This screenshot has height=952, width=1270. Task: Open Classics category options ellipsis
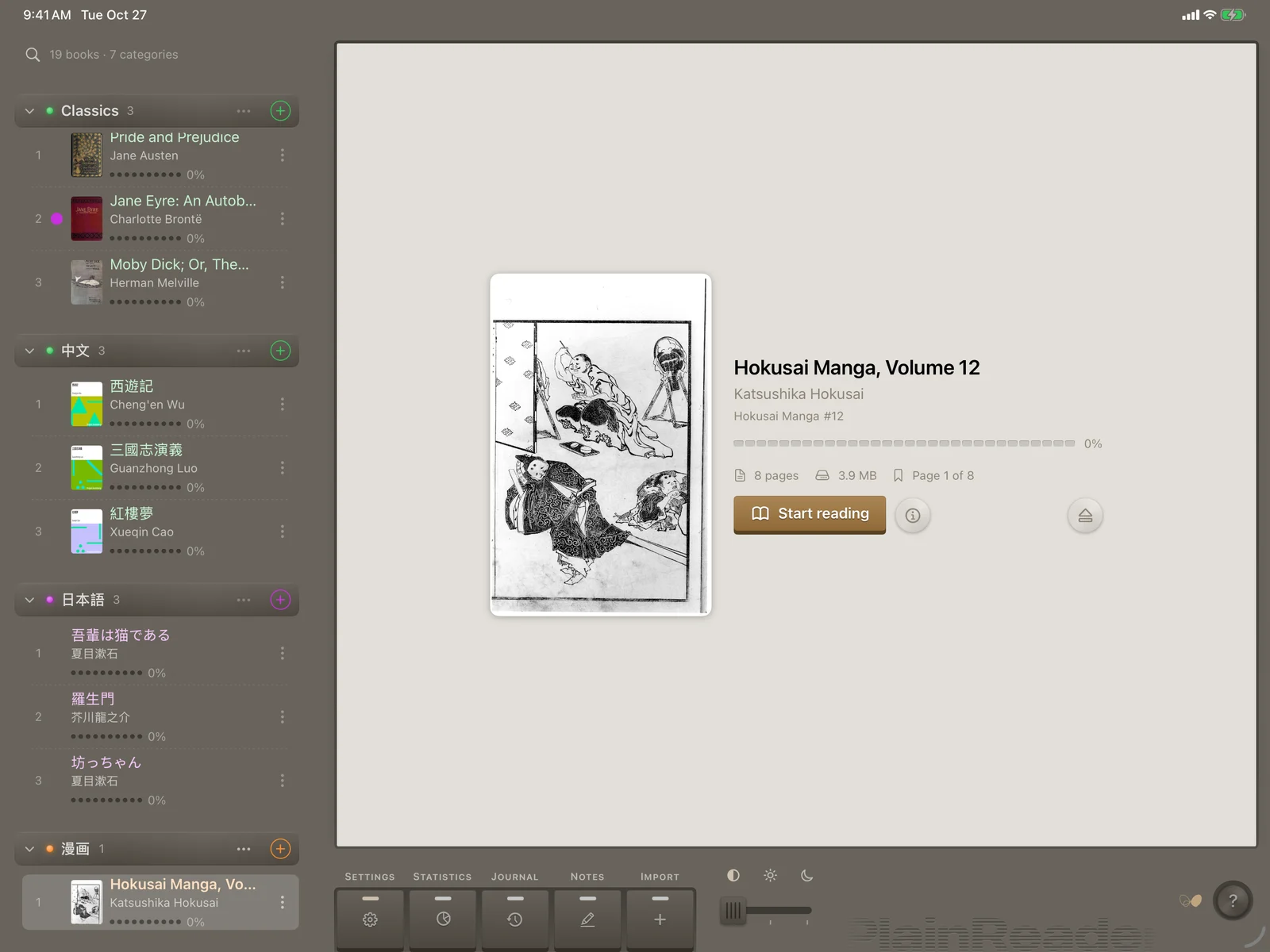click(x=244, y=111)
